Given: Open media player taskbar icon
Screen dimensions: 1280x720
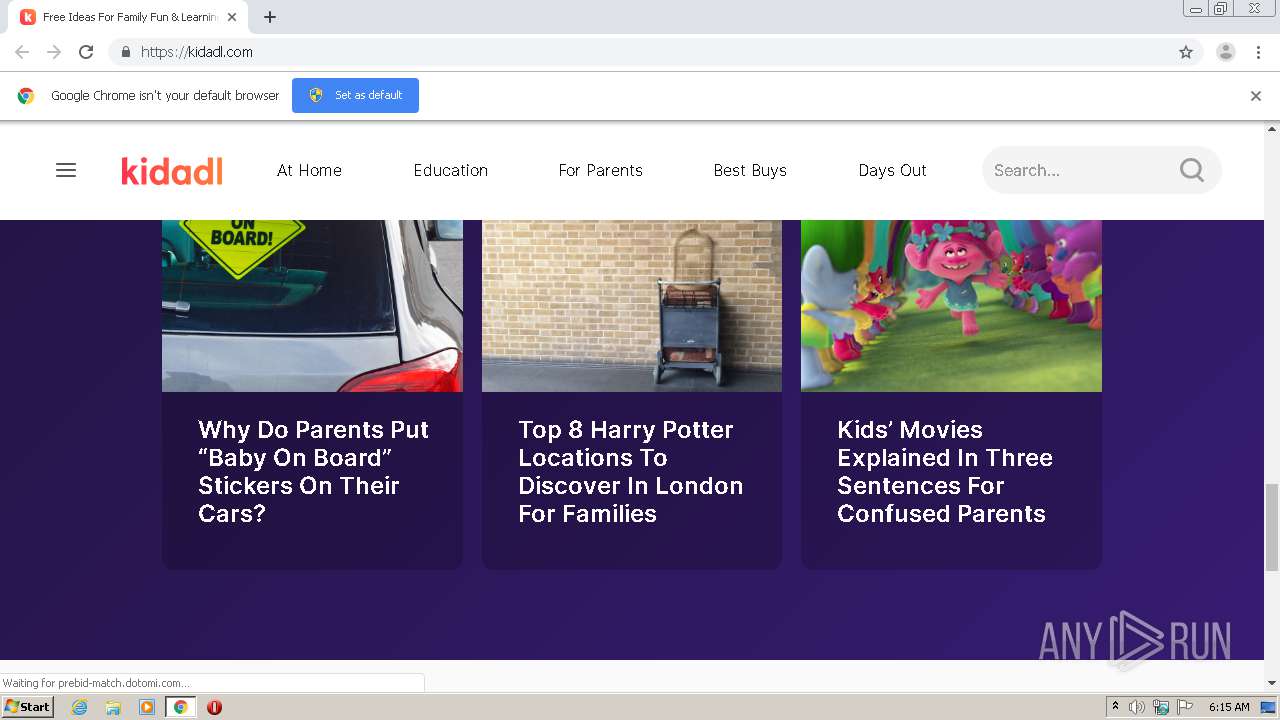Looking at the screenshot, I should tap(147, 707).
